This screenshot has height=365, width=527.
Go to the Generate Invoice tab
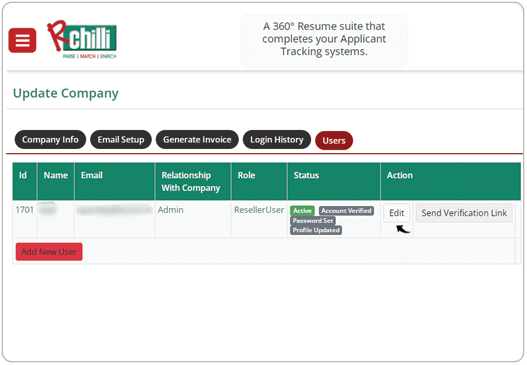point(197,139)
